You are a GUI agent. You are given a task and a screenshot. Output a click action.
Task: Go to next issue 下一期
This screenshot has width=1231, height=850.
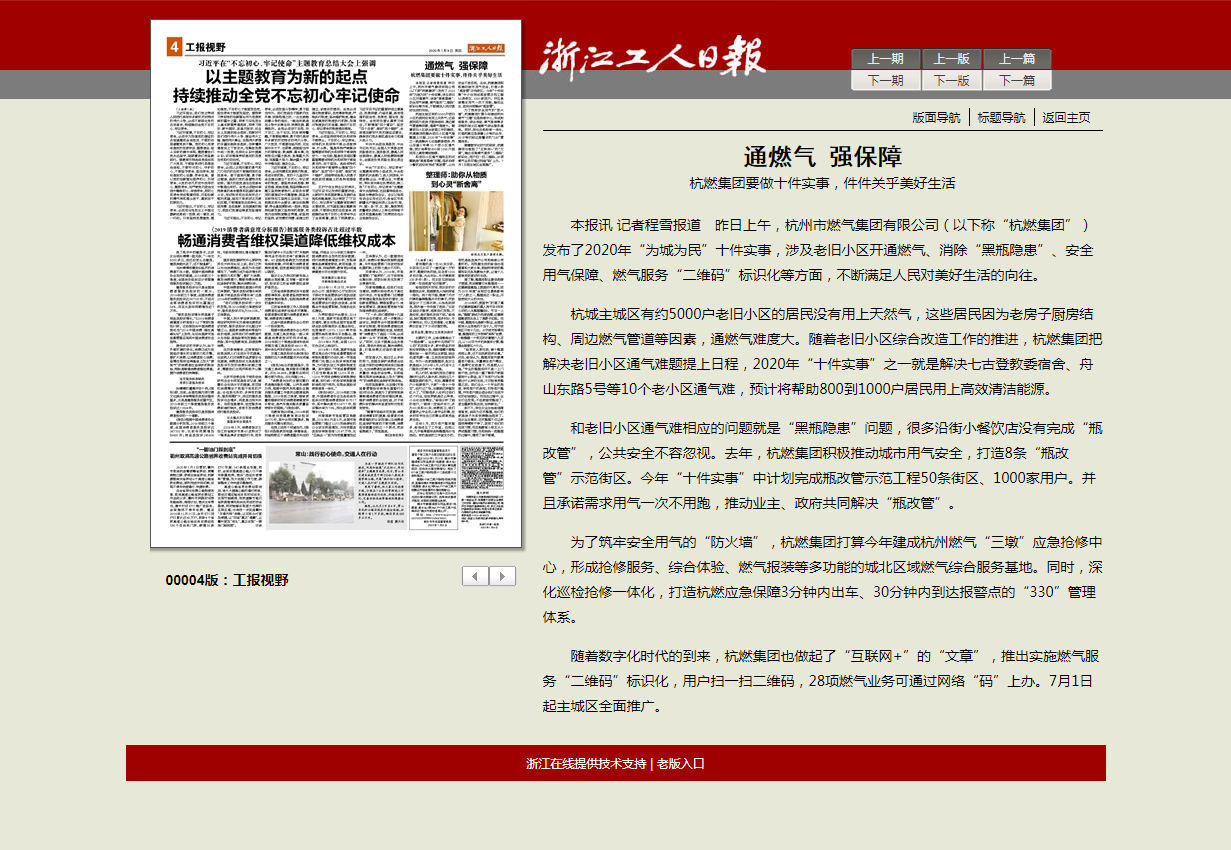[x=885, y=81]
